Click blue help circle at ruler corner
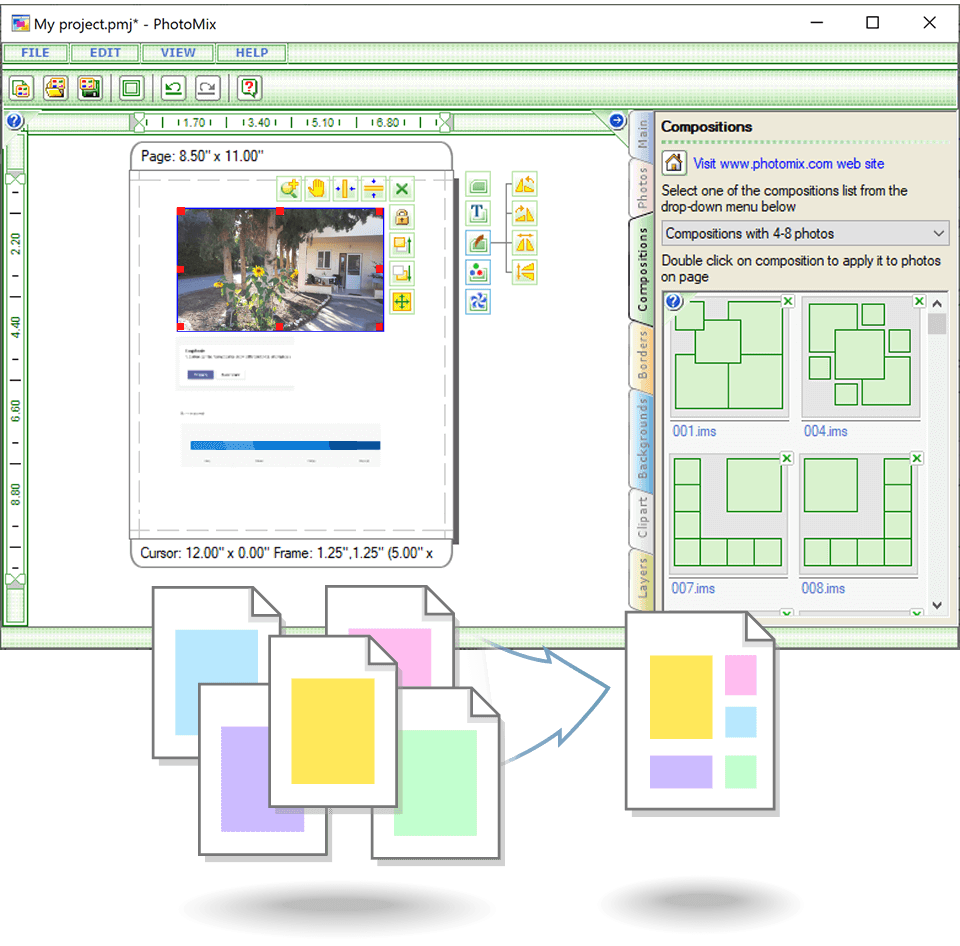Viewport: 960px width, 946px height. coord(15,121)
